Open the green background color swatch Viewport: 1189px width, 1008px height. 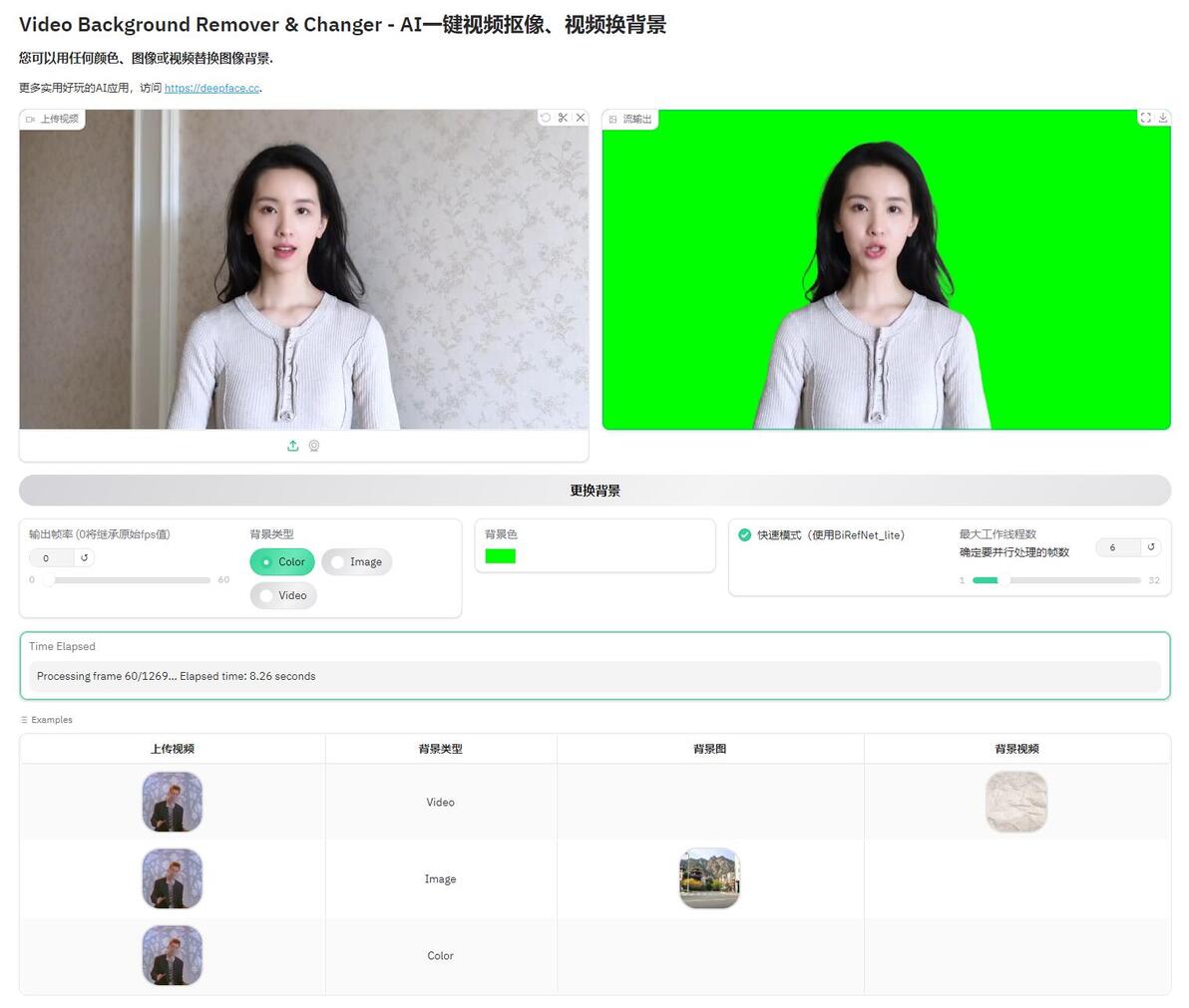[501, 556]
